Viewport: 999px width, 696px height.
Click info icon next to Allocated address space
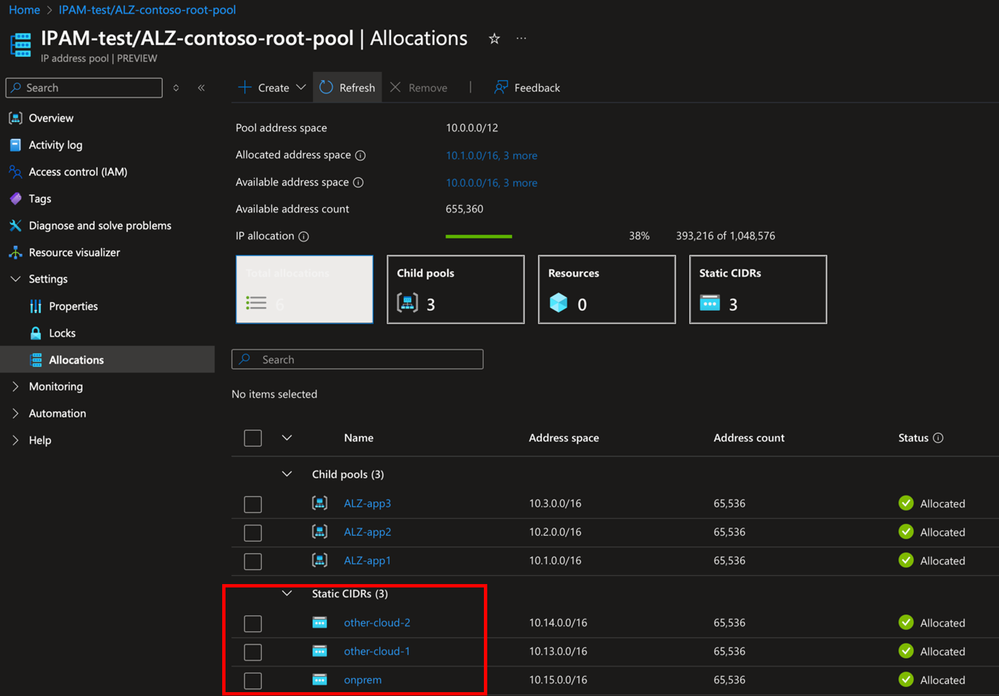[361, 156]
